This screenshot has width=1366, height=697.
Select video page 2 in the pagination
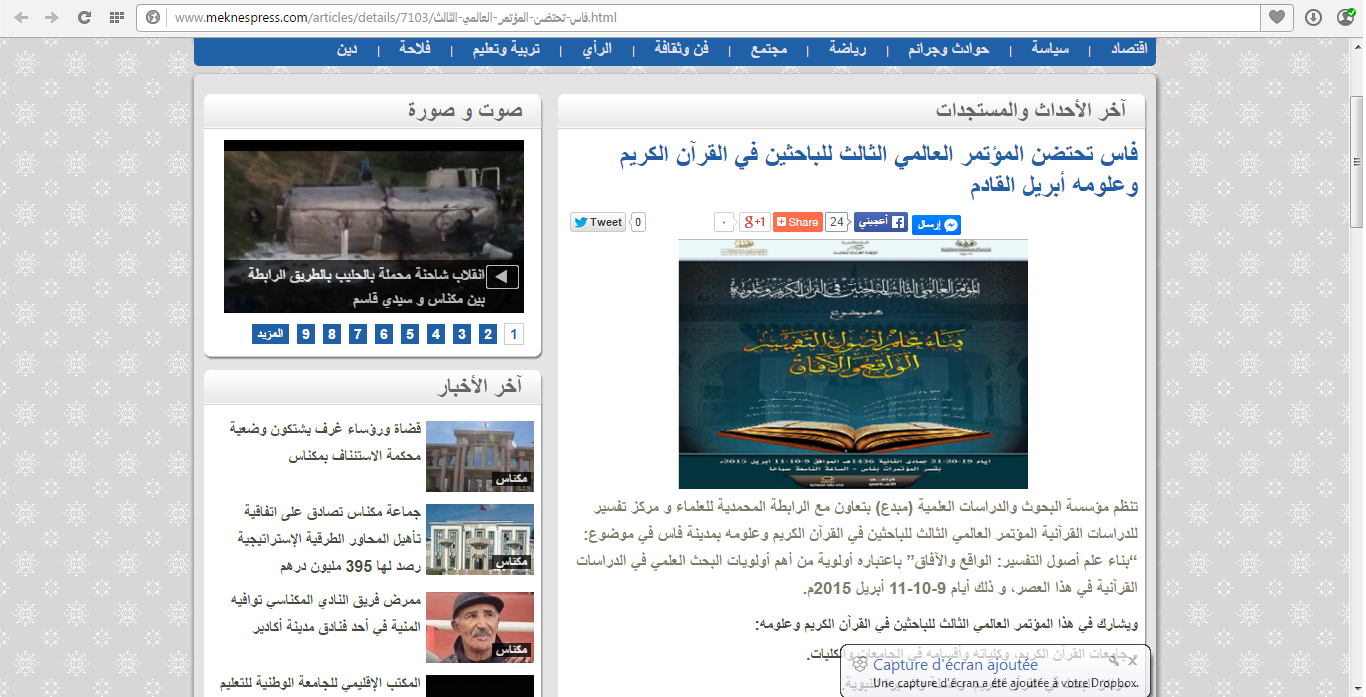click(487, 334)
